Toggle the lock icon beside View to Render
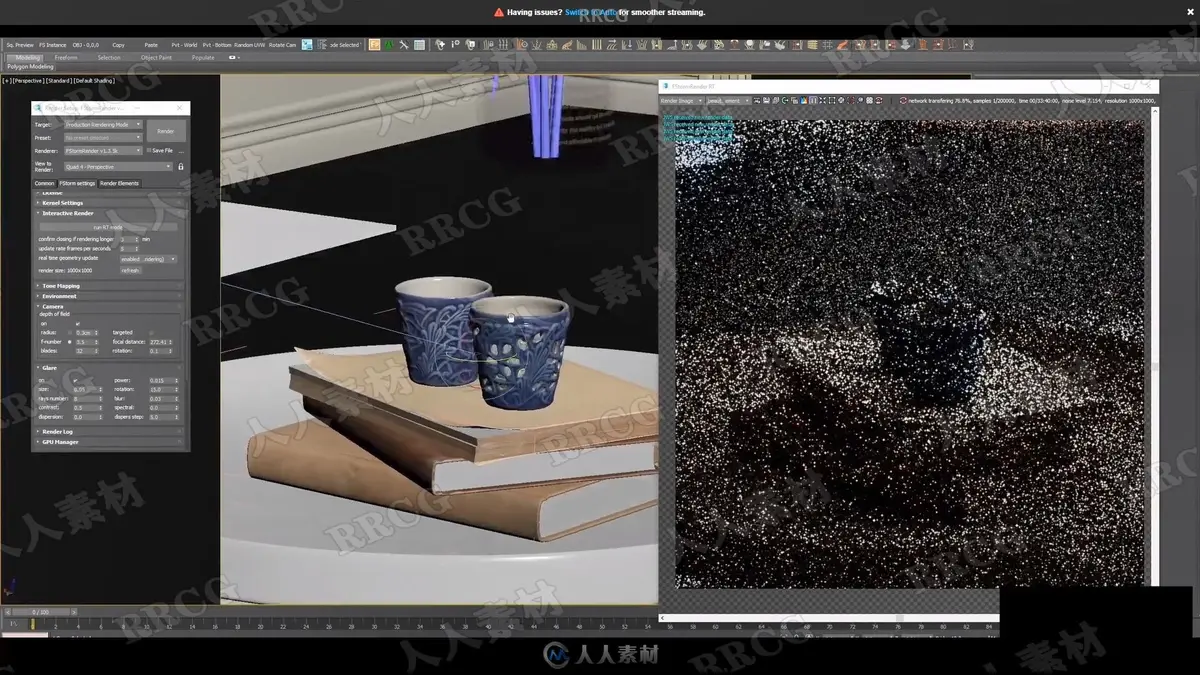The height and width of the screenshot is (675, 1200). click(x=181, y=167)
